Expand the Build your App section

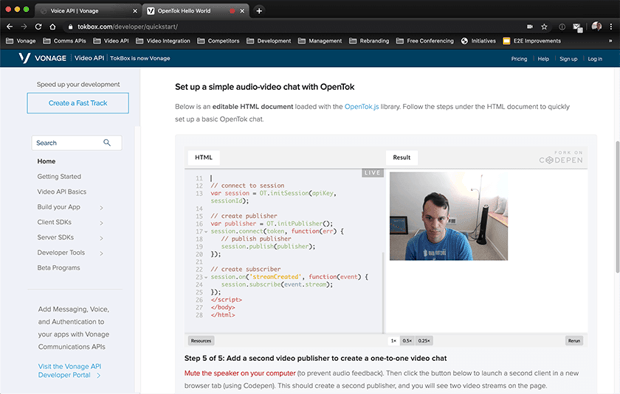(x=101, y=207)
